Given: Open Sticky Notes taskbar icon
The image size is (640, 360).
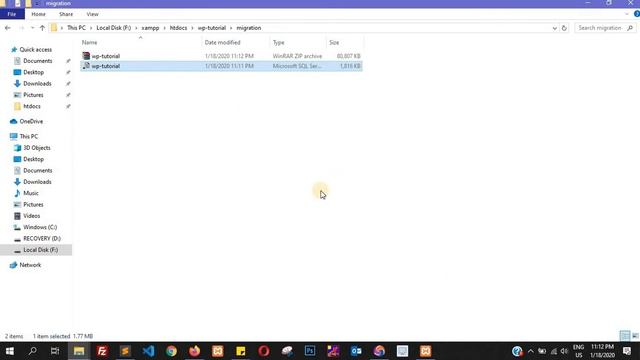Looking at the screenshot, I should click(240, 351).
